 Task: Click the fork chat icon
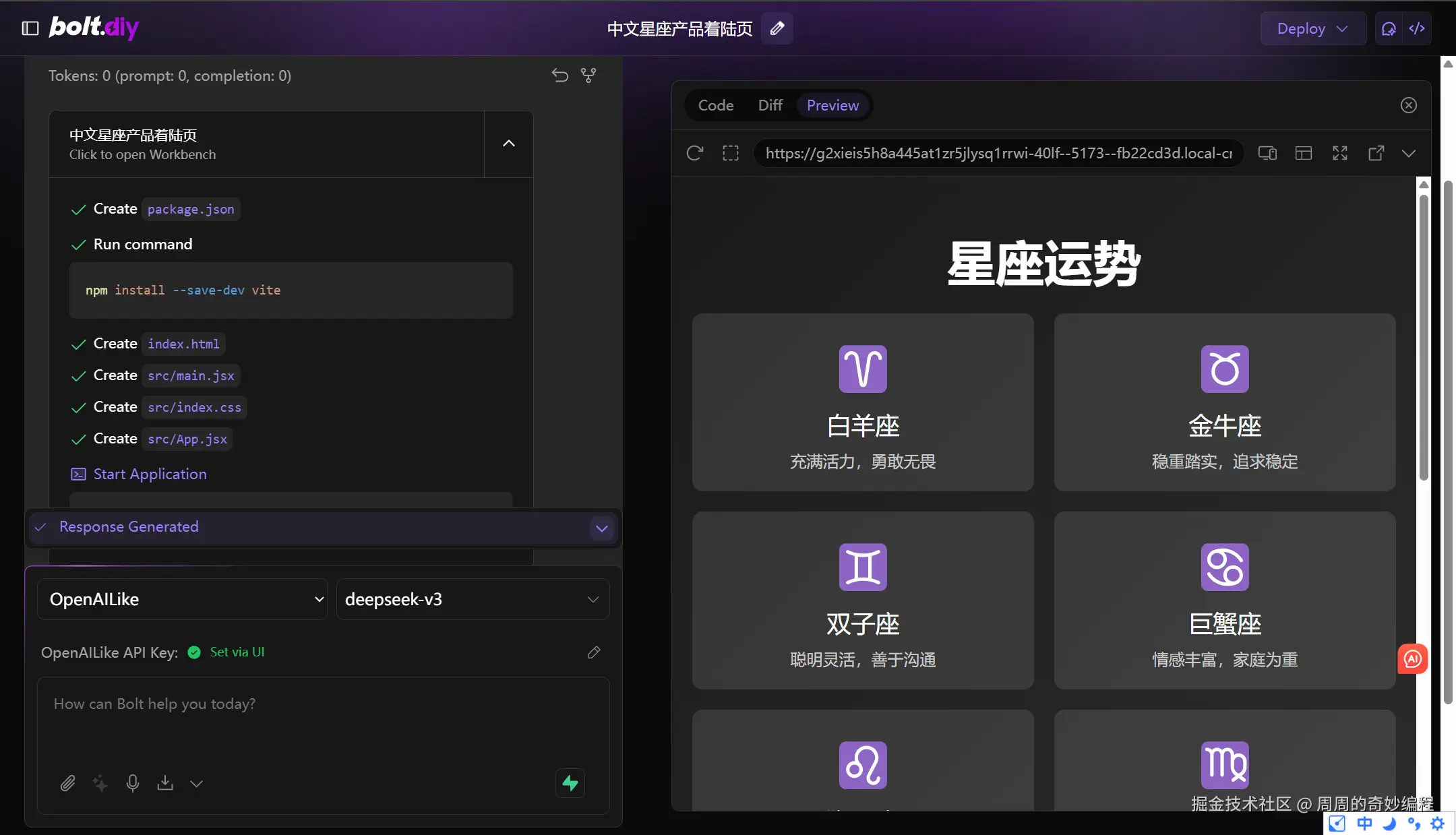click(x=588, y=75)
